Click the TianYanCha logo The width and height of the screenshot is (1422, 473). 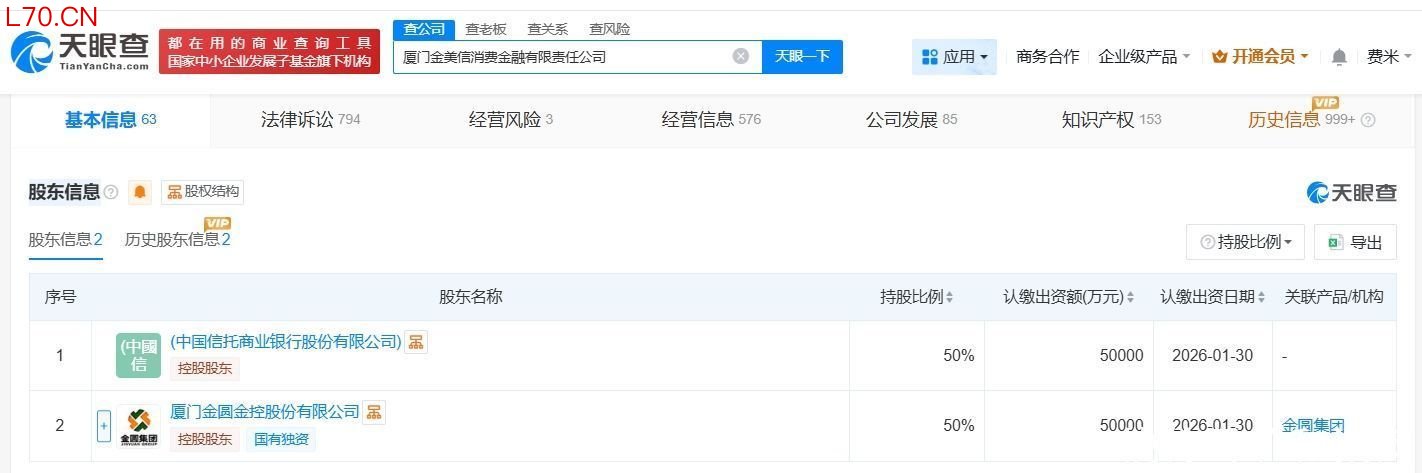pos(80,52)
